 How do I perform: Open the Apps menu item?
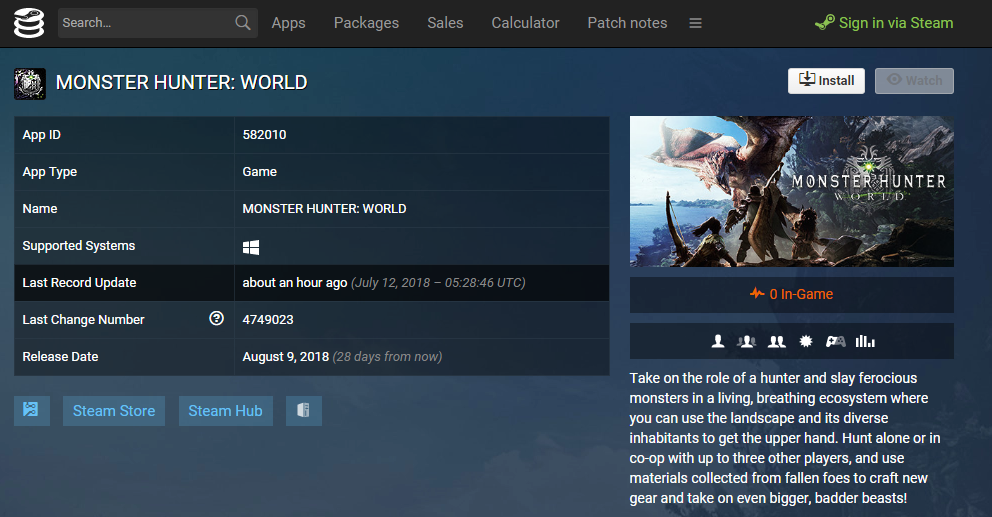(x=288, y=23)
